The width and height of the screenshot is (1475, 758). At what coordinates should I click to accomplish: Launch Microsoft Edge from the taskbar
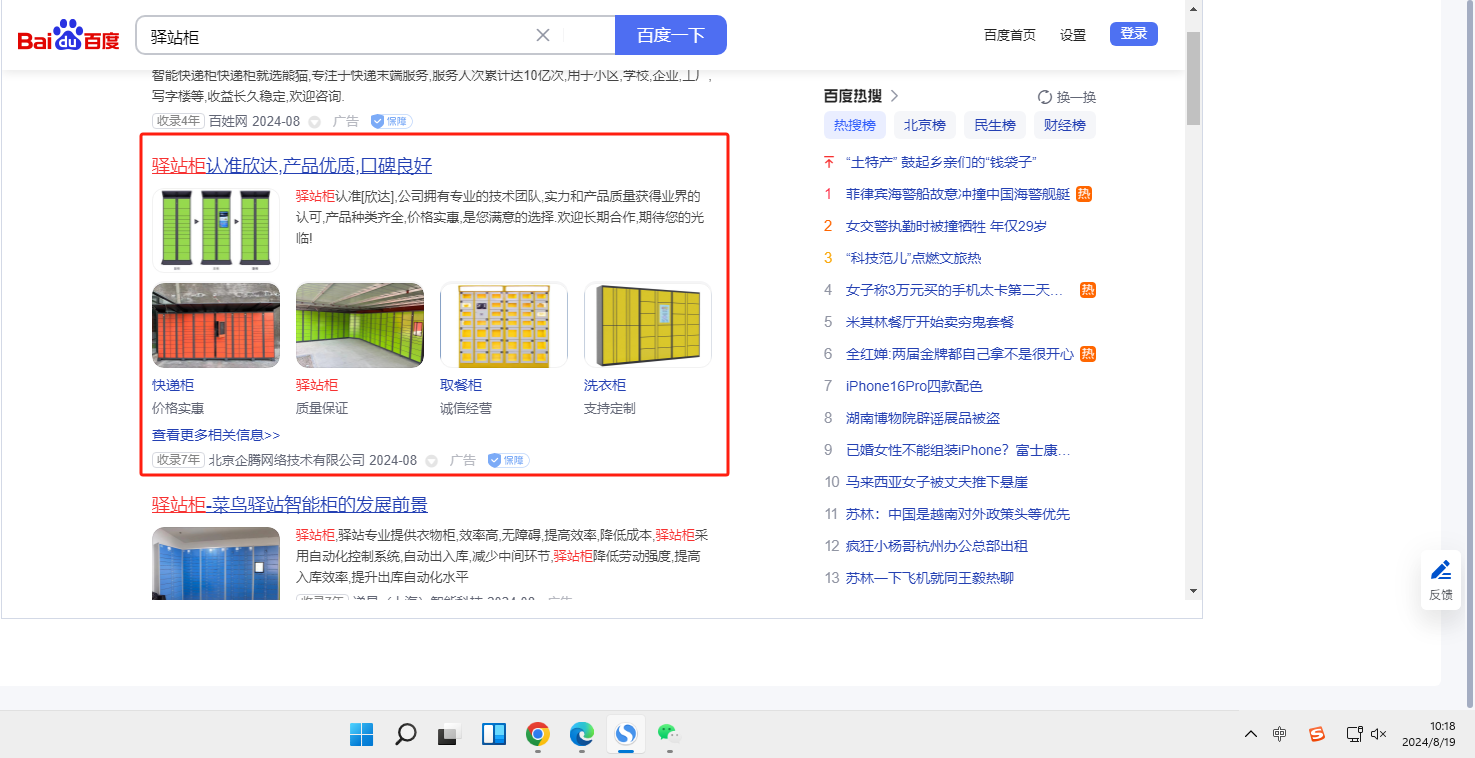tap(582, 735)
